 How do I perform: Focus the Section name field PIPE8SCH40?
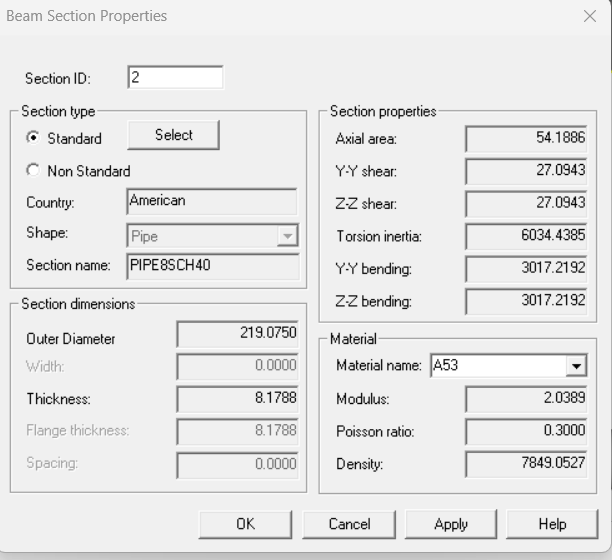pyautogui.click(x=213, y=266)
